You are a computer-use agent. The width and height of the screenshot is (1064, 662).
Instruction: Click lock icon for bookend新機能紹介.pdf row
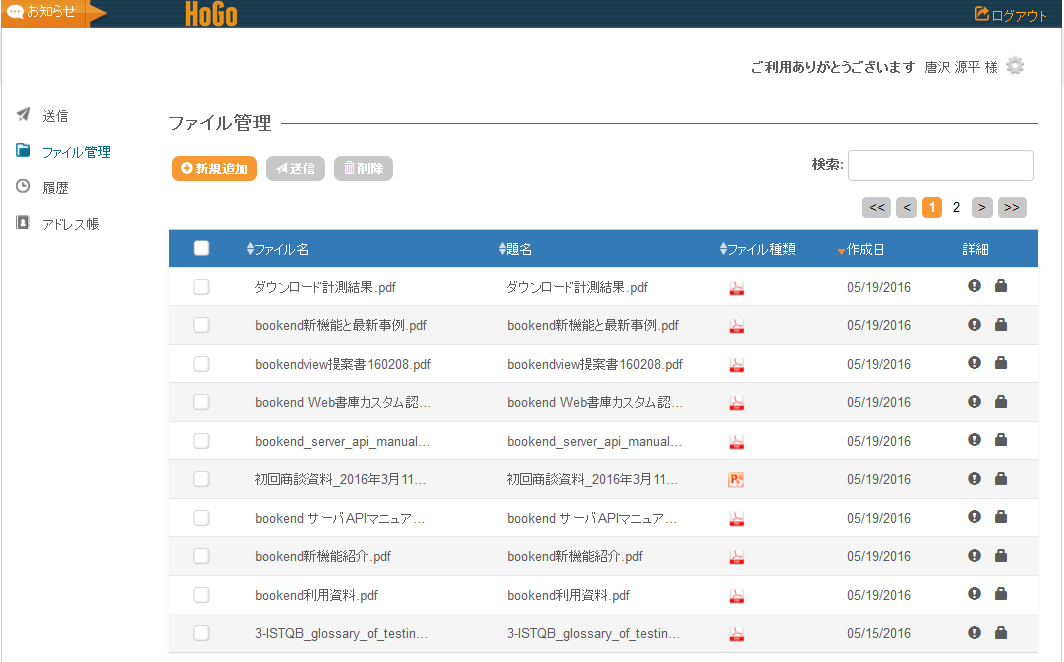(x=1001, y=556)
